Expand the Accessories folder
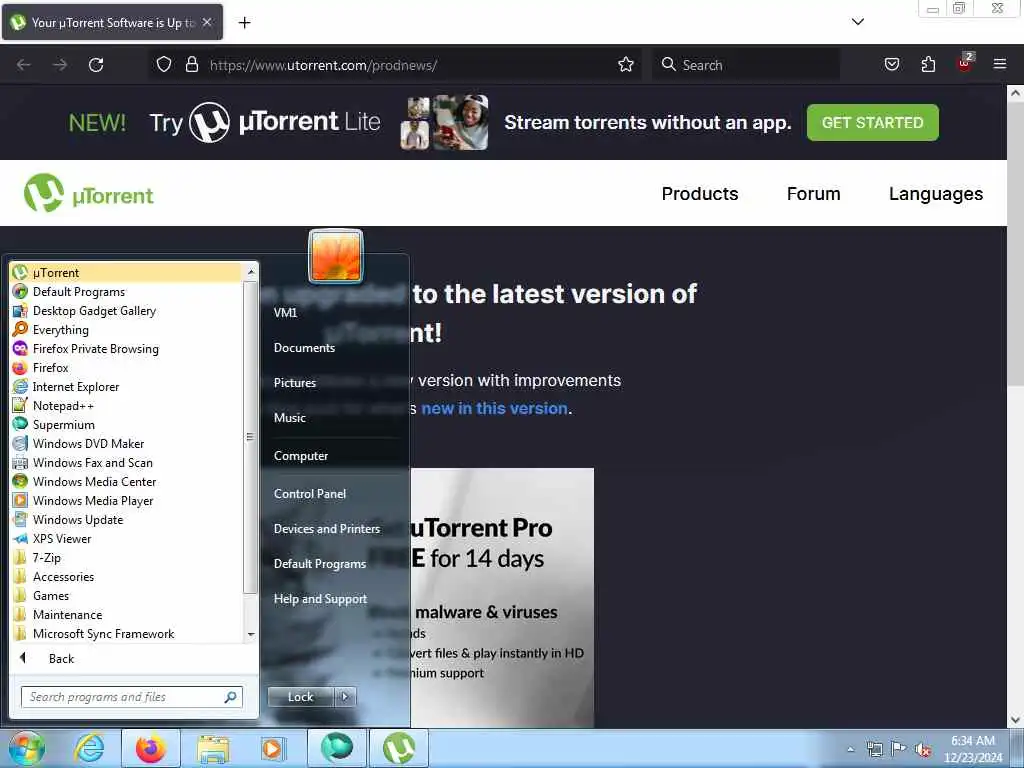Screen dimensions: 1024x768 coord(127,576)
